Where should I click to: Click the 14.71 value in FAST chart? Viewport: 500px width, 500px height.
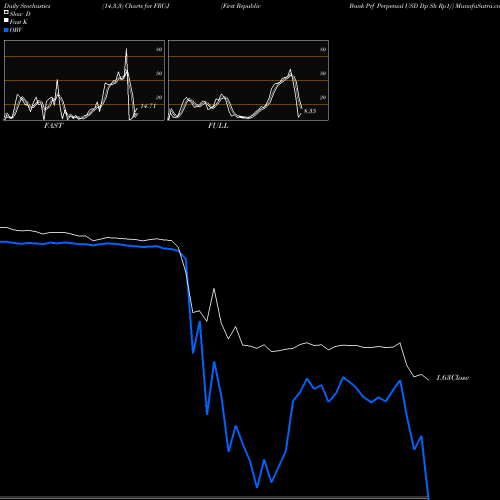click(148, 106)
